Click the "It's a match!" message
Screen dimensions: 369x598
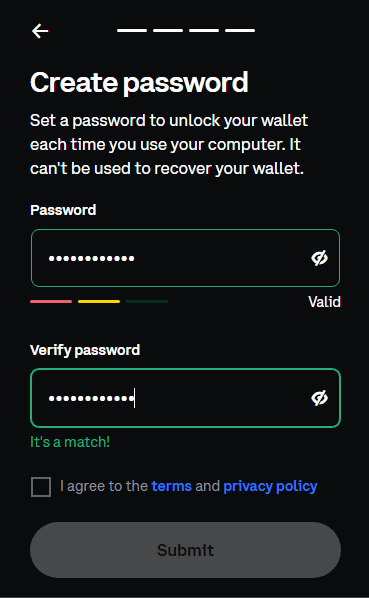70,442
